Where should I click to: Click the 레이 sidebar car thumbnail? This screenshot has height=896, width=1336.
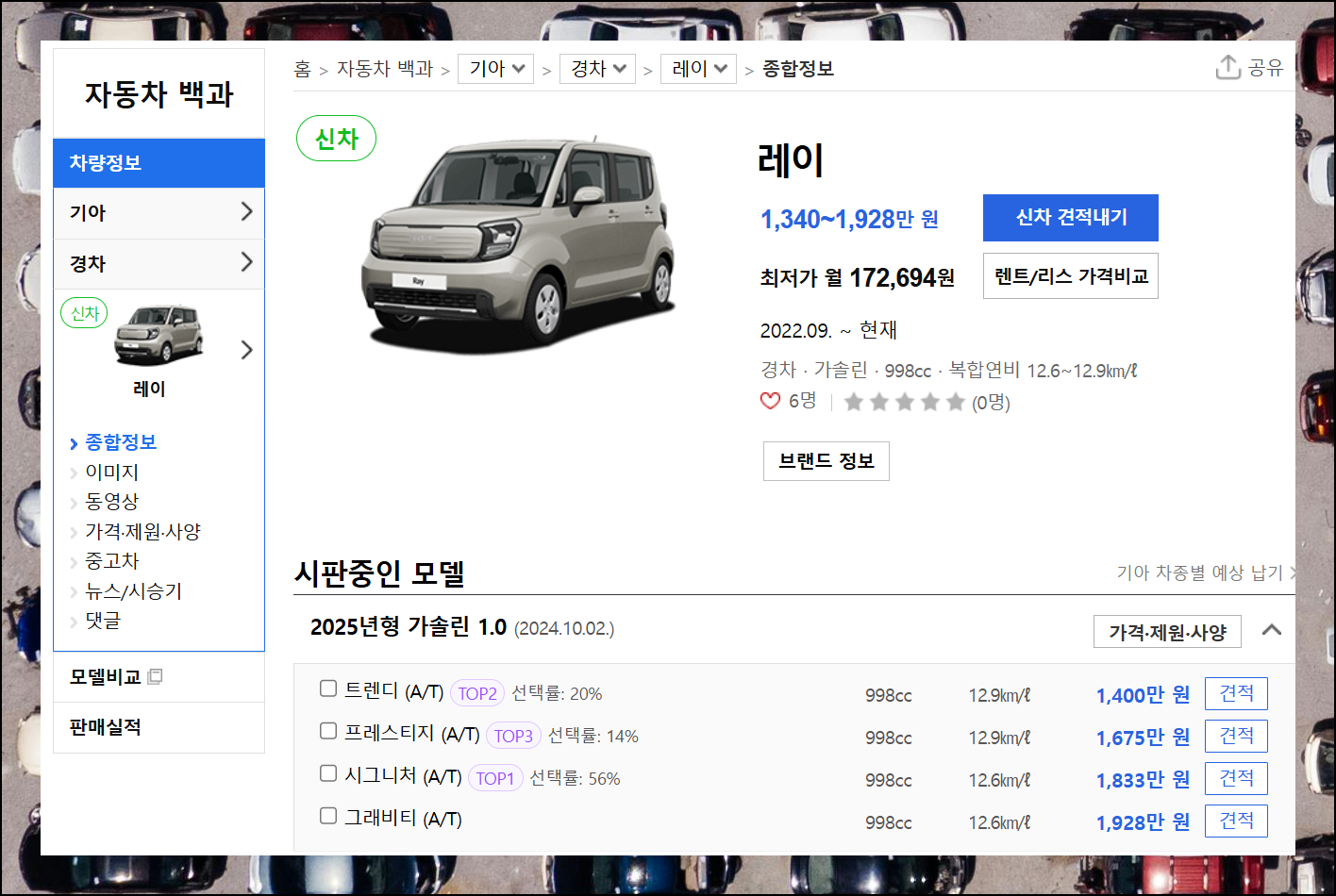pos(159,335)
